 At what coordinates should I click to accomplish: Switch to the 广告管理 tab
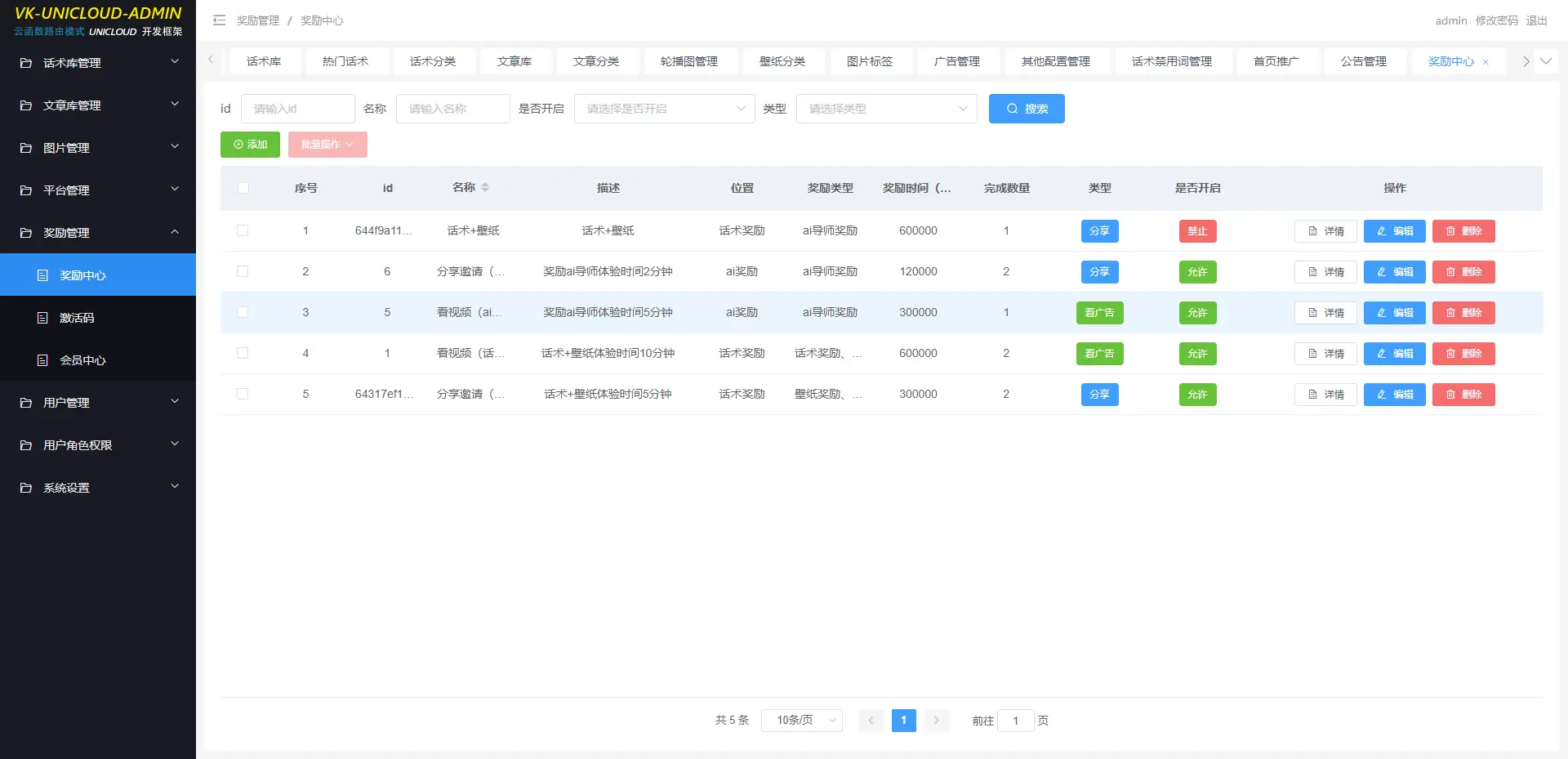[x=957, y=61]
